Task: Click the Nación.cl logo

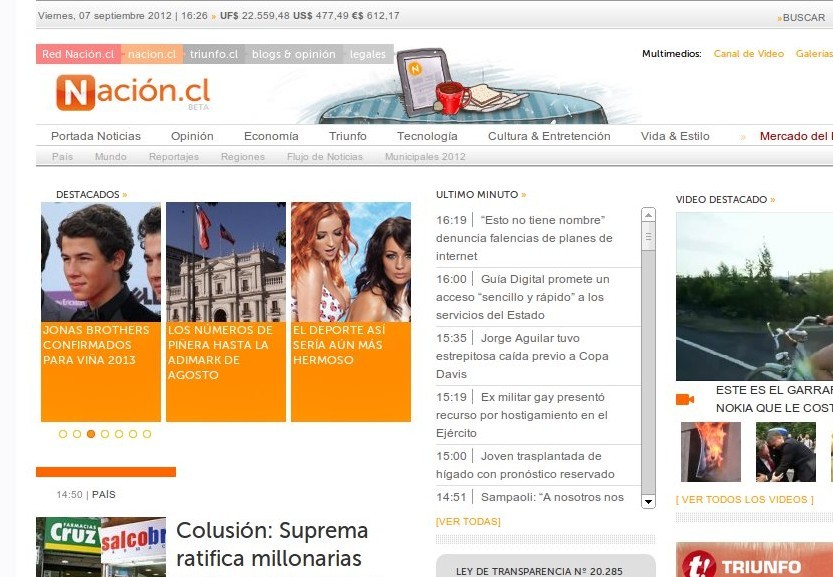Action: pyautogui.click(x=133, y=92)
